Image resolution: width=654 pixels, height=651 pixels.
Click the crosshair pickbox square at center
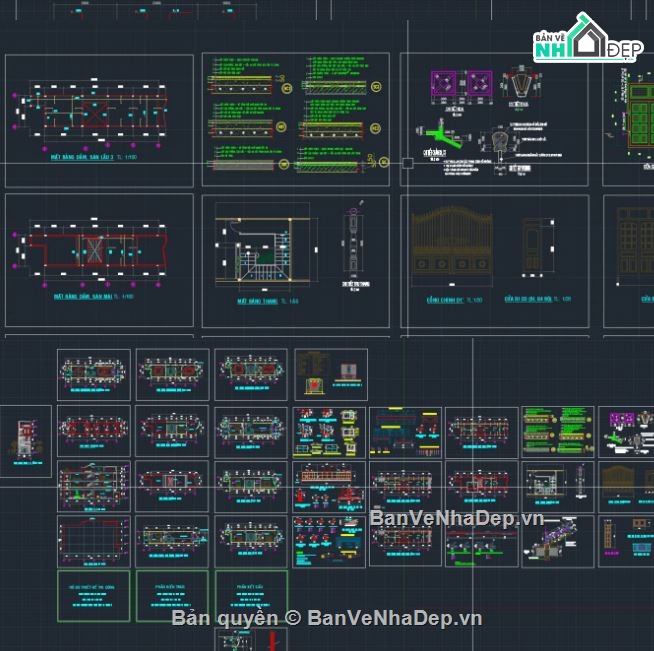pyautogui.click(x=407, y=164)
